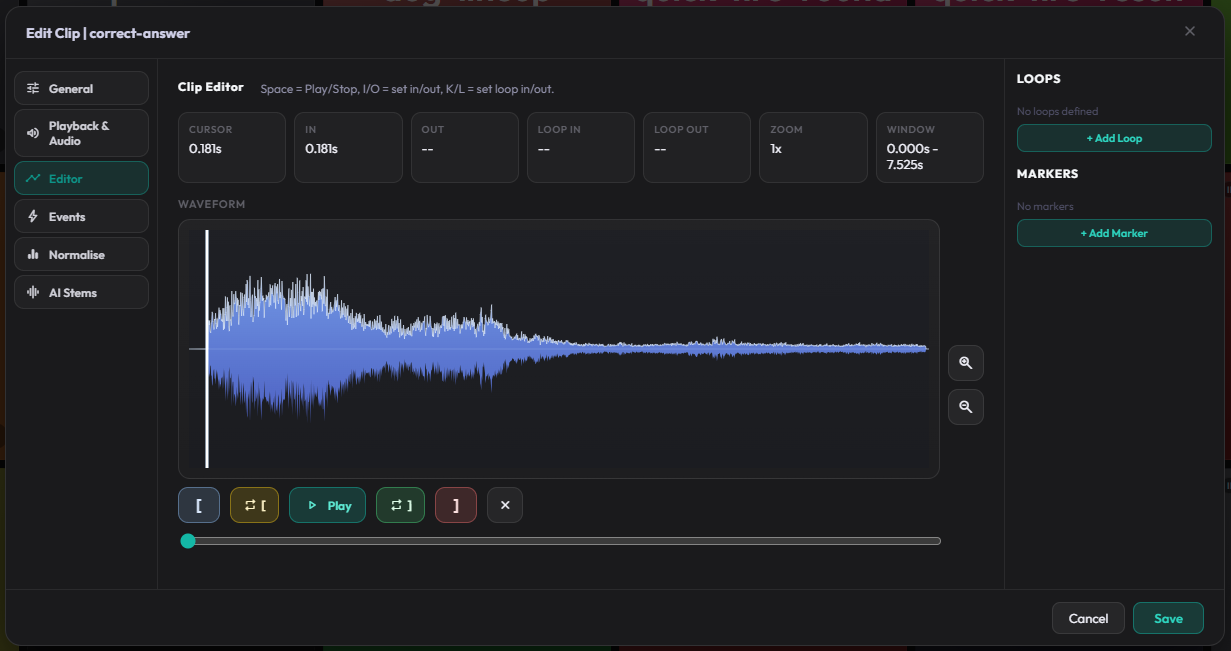Screen dimensions: 1231x651
Task: Clear in/out points with the X button
Action: [x=505, y=505]
